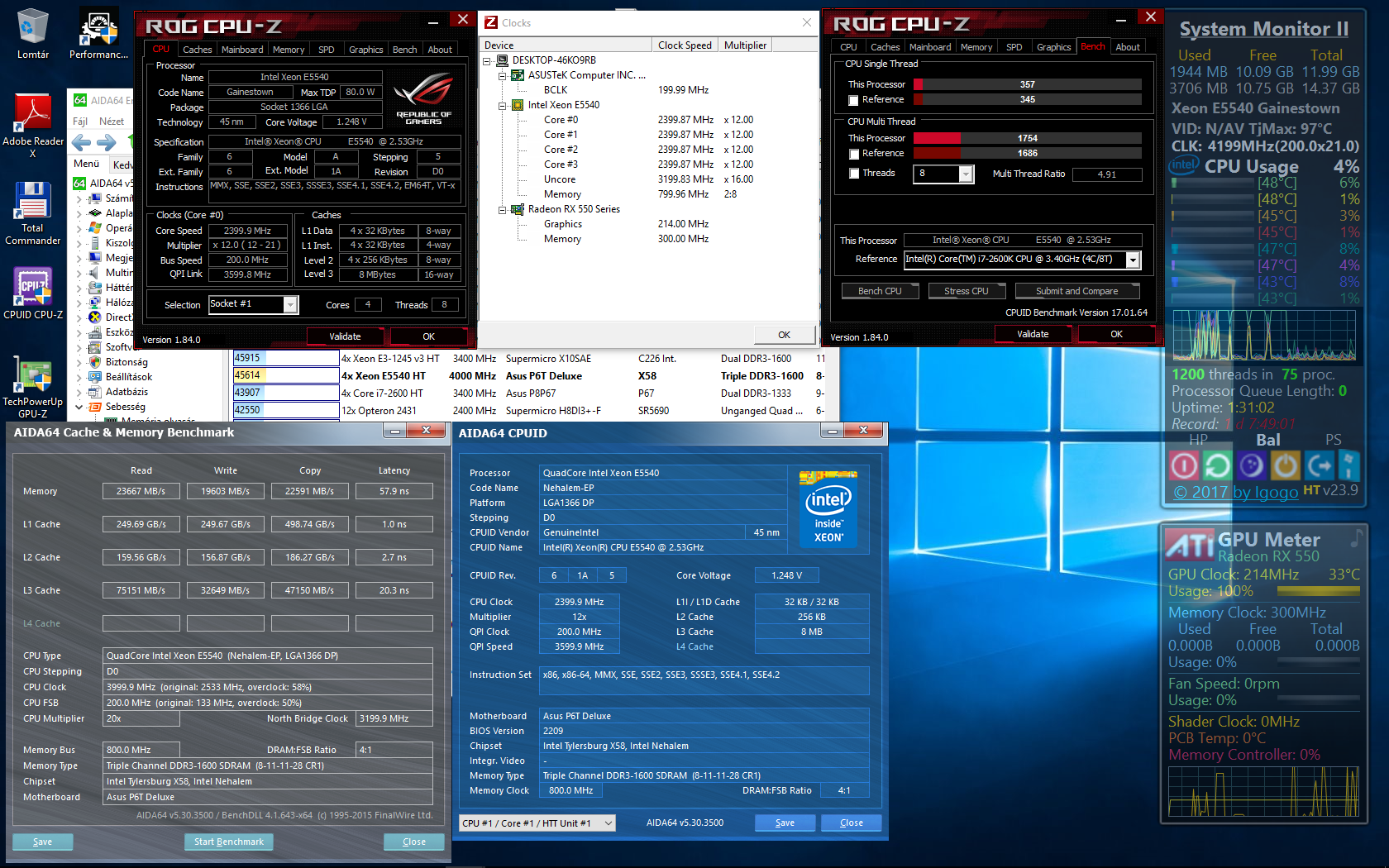Select the 4x Xeon E5540 HT benchmark row
The height and width of the screenshot is (868, 1389).
coord(529,375)
